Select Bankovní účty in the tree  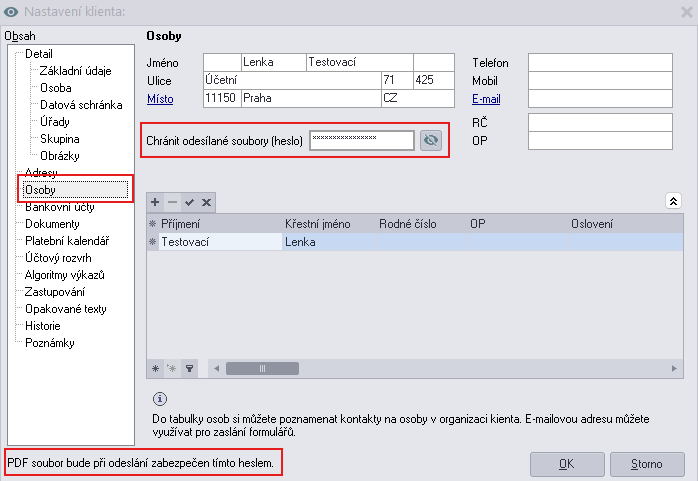click(x=59, y=207)
